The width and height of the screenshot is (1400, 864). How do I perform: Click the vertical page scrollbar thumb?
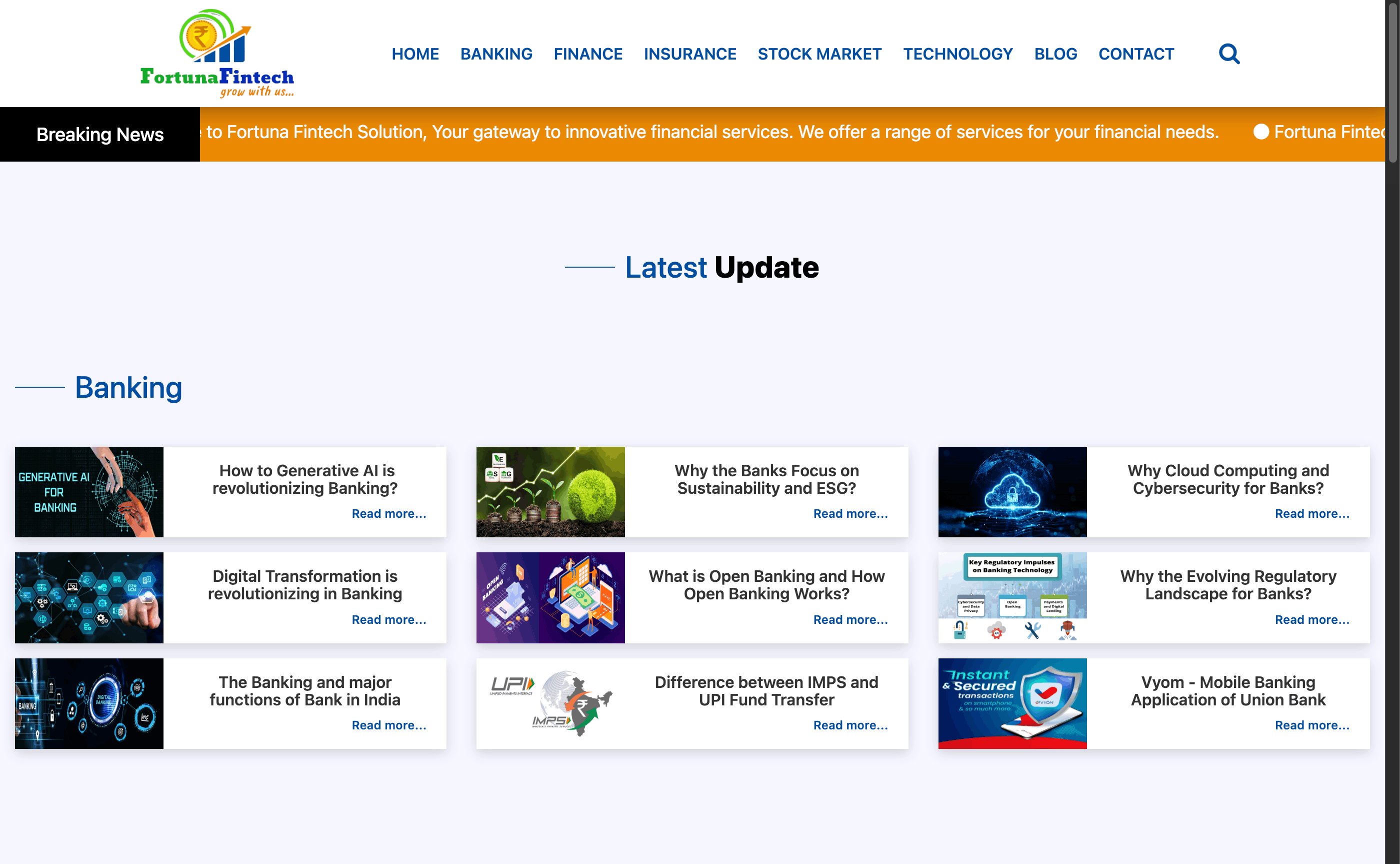tap(1392, 82)
